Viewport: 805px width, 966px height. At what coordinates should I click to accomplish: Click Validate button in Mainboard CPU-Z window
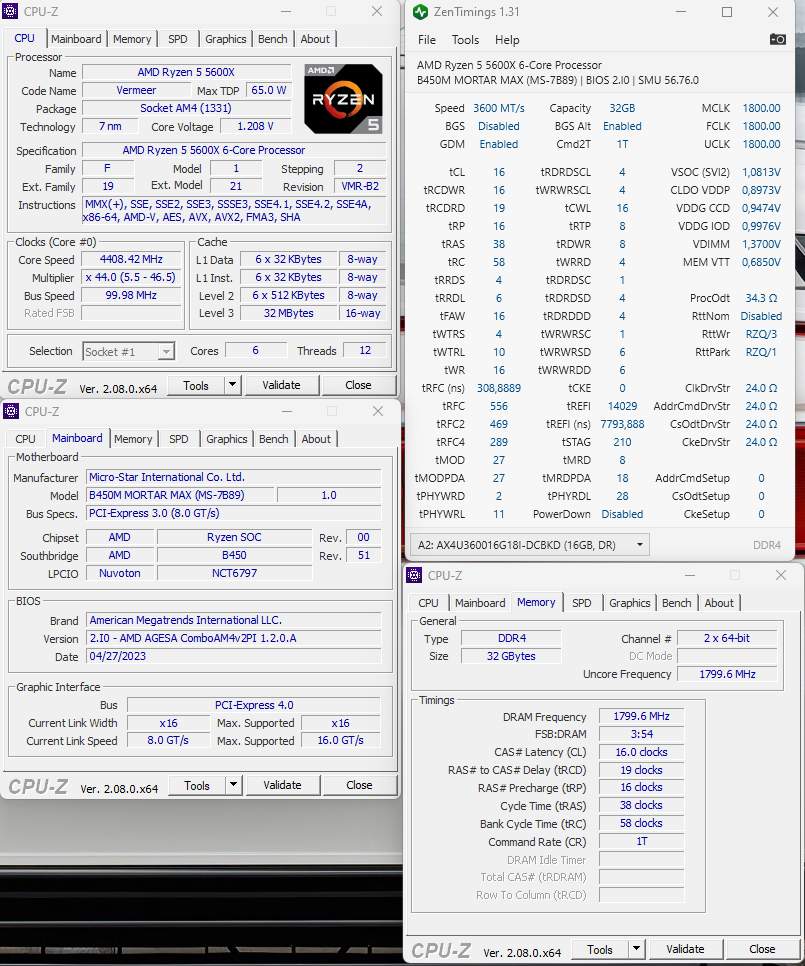(x=283, y=785)
